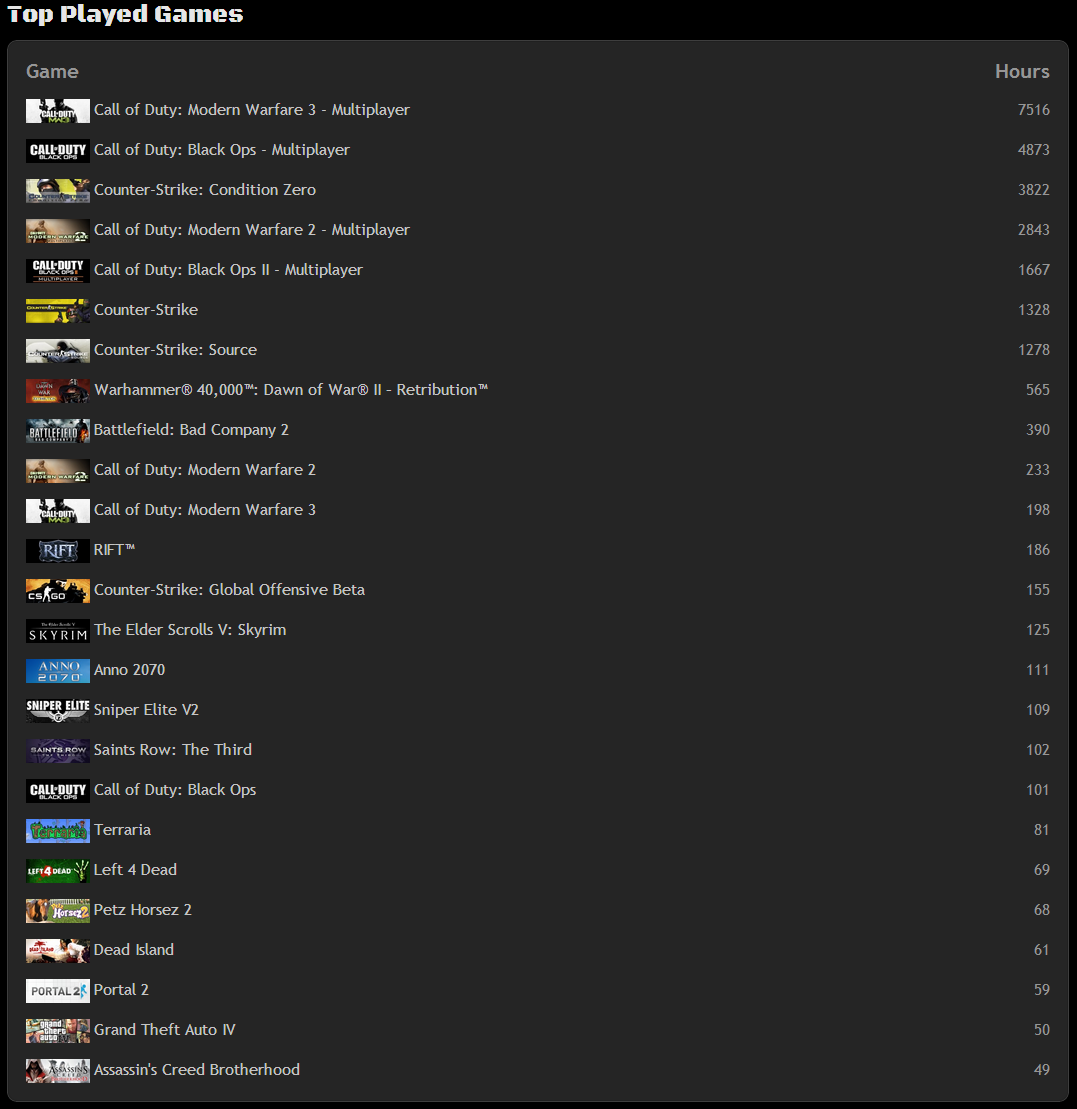This screenshot has height=1109, width=1077.
Task: Click the Skyrim logo thumbnail
Action: coord(58,631)
